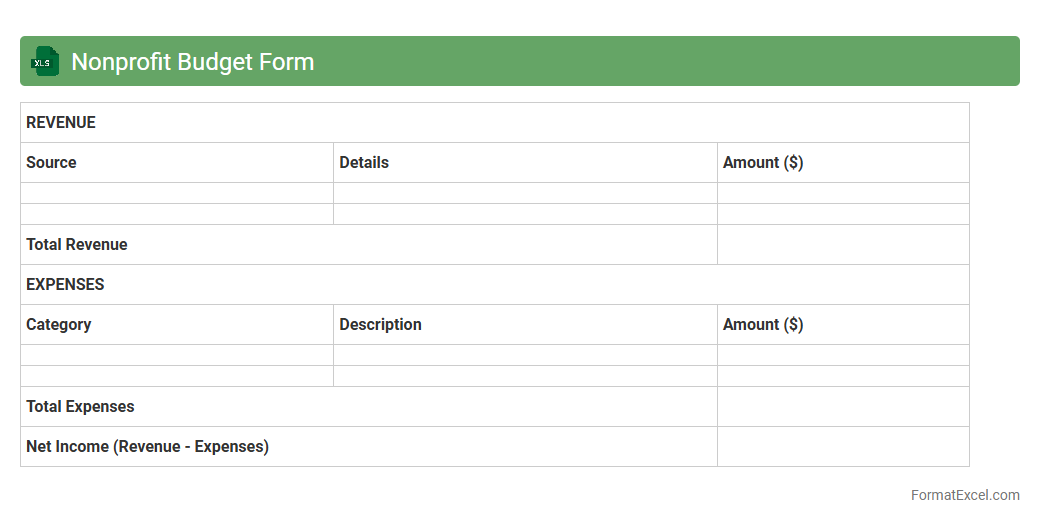
Task: Select the Total Expenses label cell
Action: click(368, 407)
